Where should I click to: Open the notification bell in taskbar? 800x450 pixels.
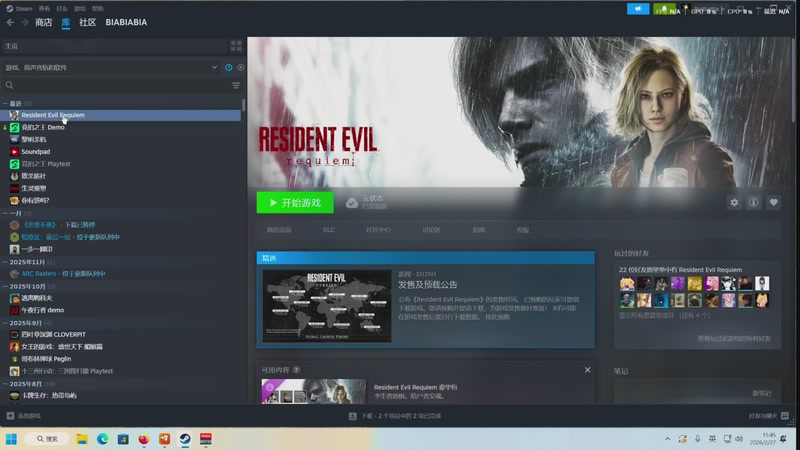tap(784, 439)
